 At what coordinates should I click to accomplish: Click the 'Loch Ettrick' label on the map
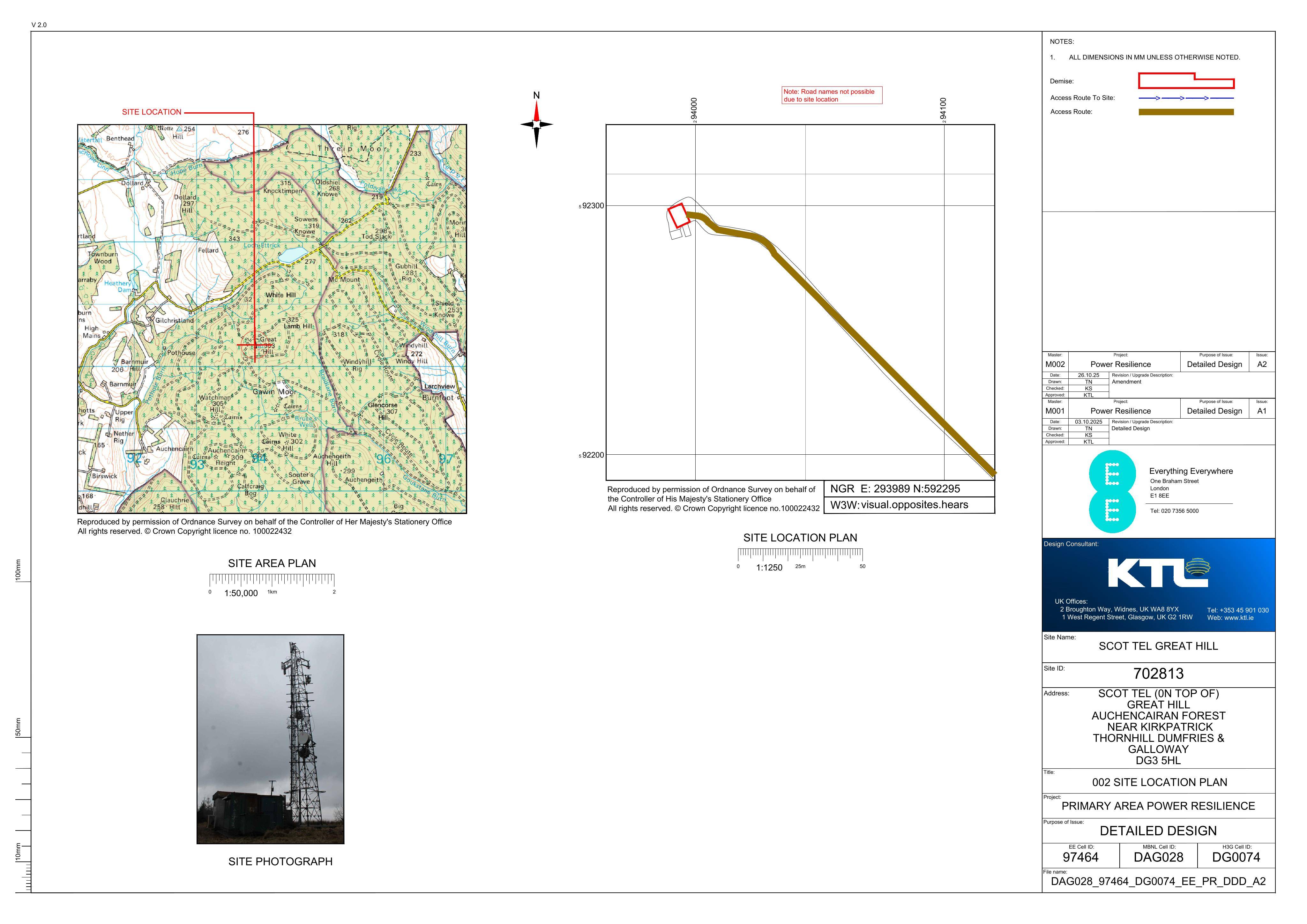pyautogui.click(x=262, y=245)
